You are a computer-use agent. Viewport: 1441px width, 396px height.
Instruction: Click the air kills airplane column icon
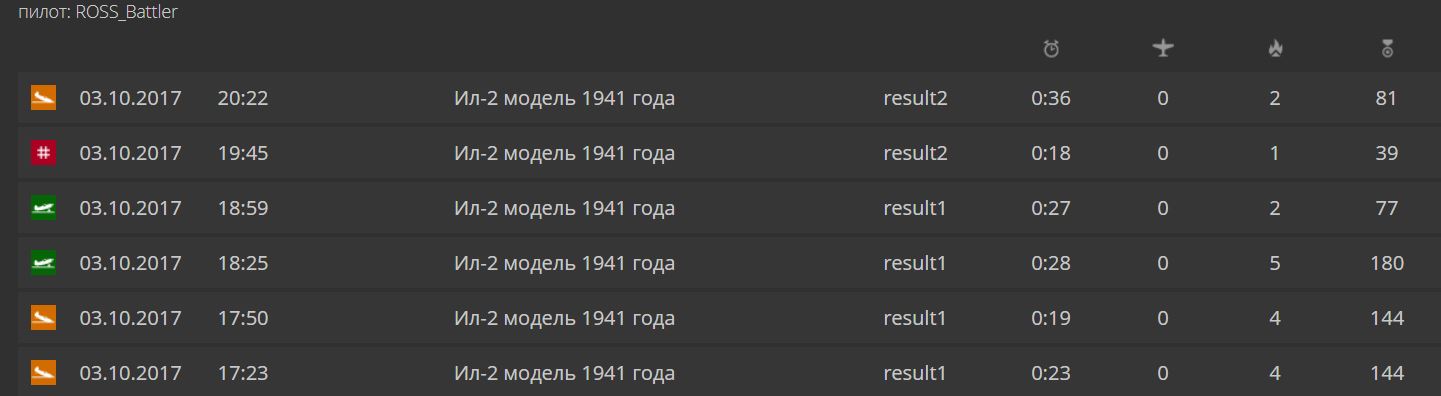(x=1162, y=48)
